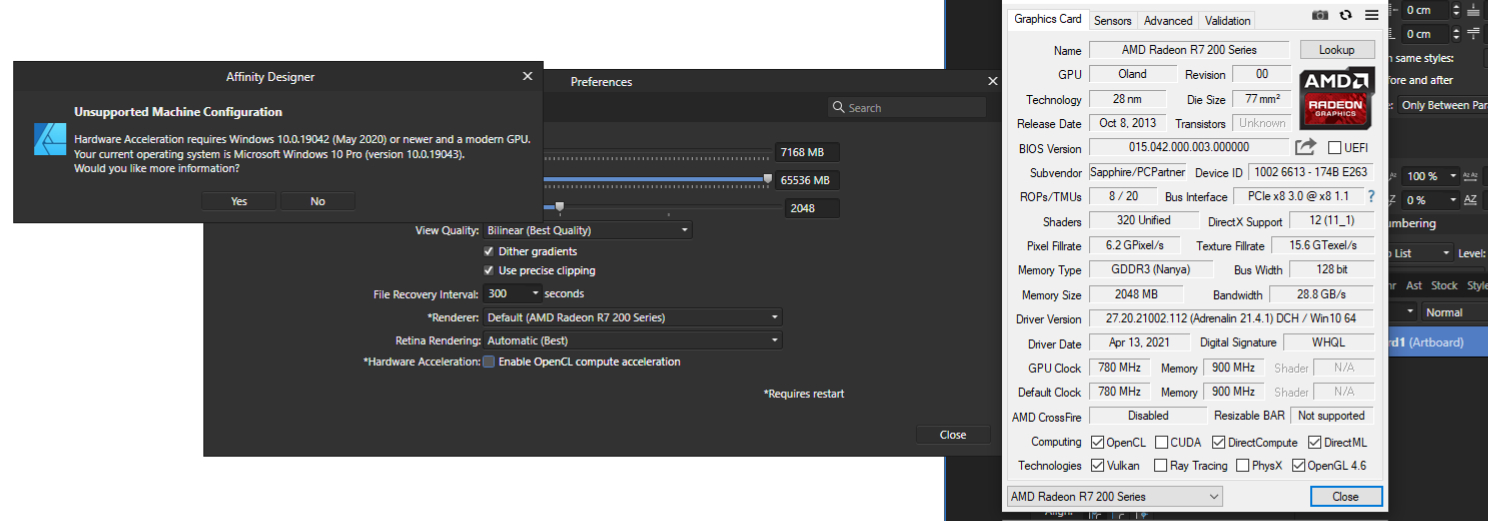Click Close in the Preferences window
The height and width of the screenshot is (521, 1488).
[x=953, y=434]
